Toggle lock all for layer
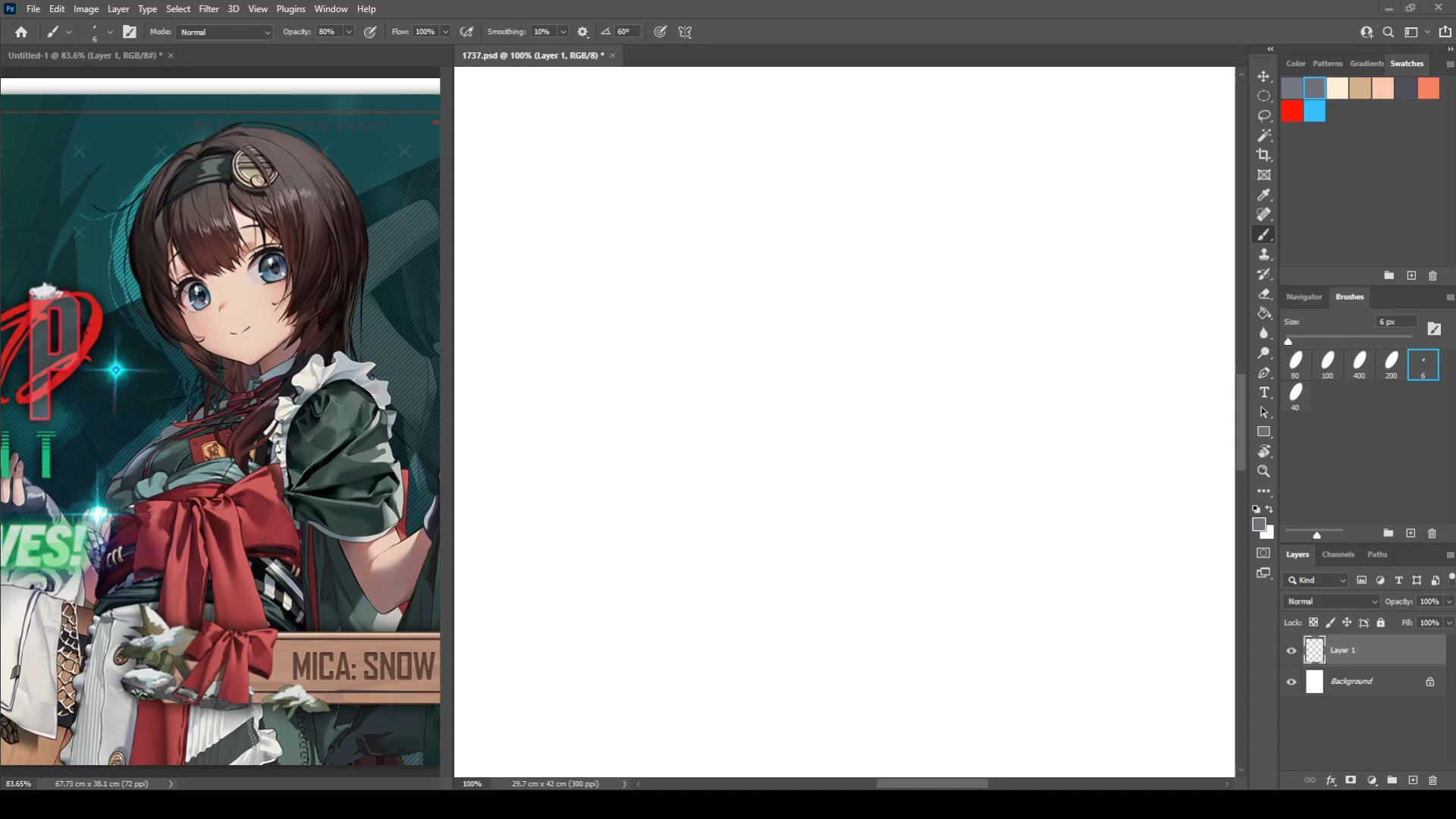Screen dimensions: 1456x819 pyautogui.click(x=1381, y=623)
